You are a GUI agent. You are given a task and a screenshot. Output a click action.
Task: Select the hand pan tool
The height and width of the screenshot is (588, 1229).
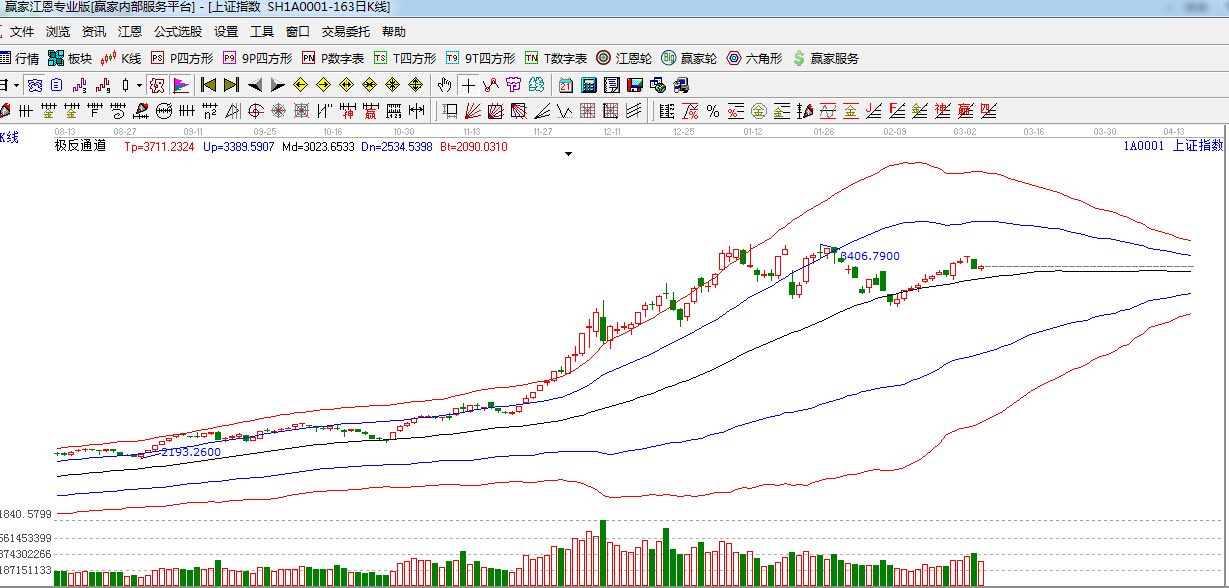[x=444, y=84]
